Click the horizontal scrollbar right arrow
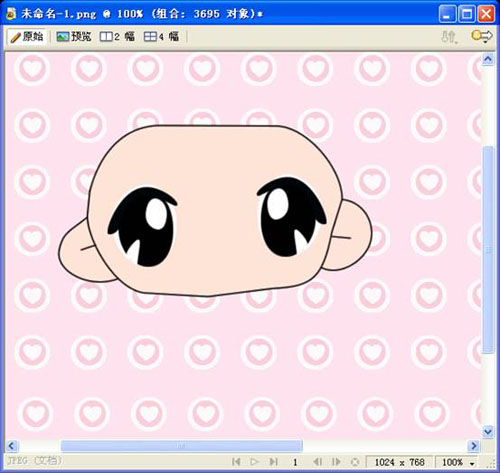 pos(474,446)
